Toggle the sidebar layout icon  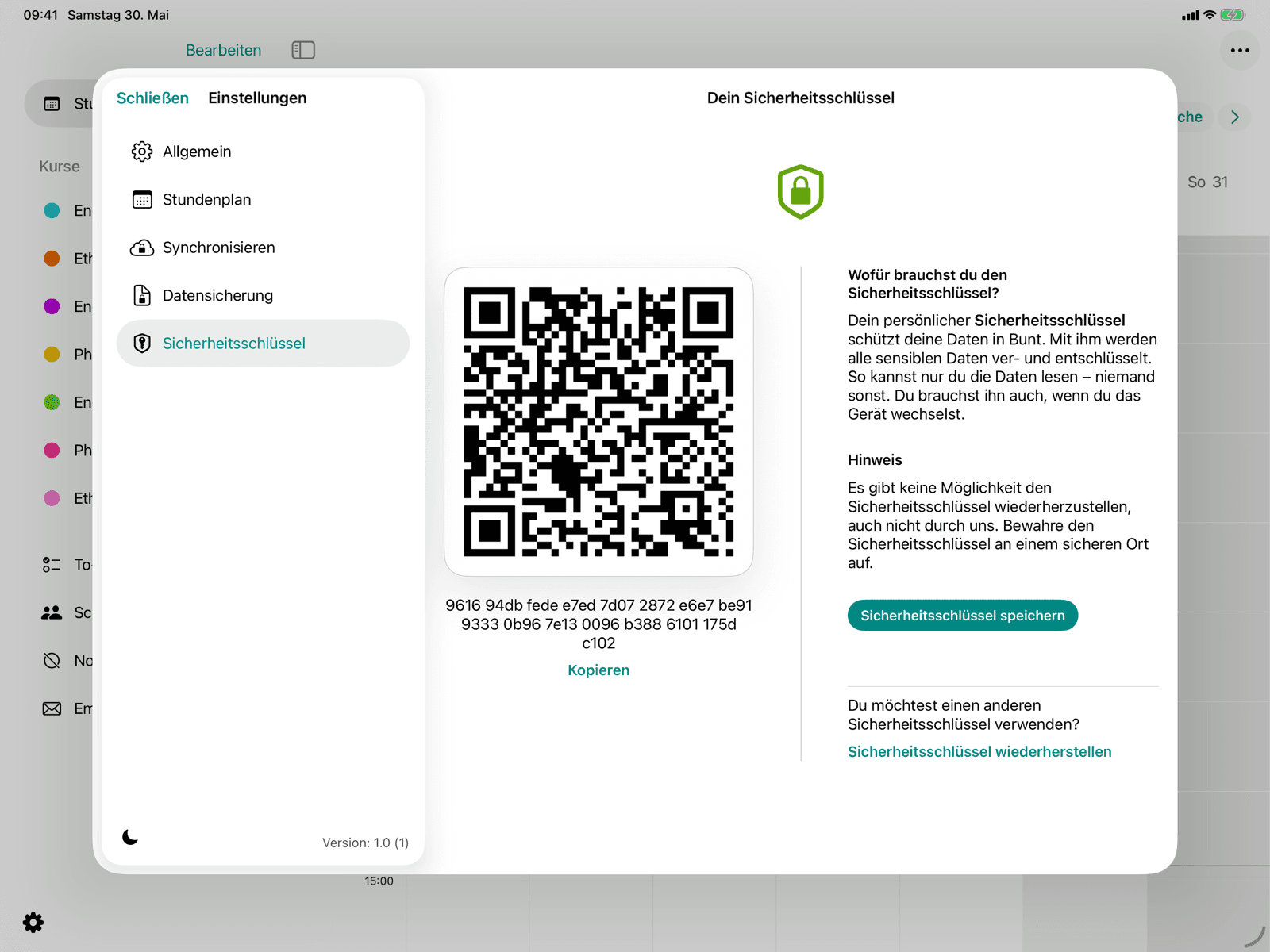[303, 50]
